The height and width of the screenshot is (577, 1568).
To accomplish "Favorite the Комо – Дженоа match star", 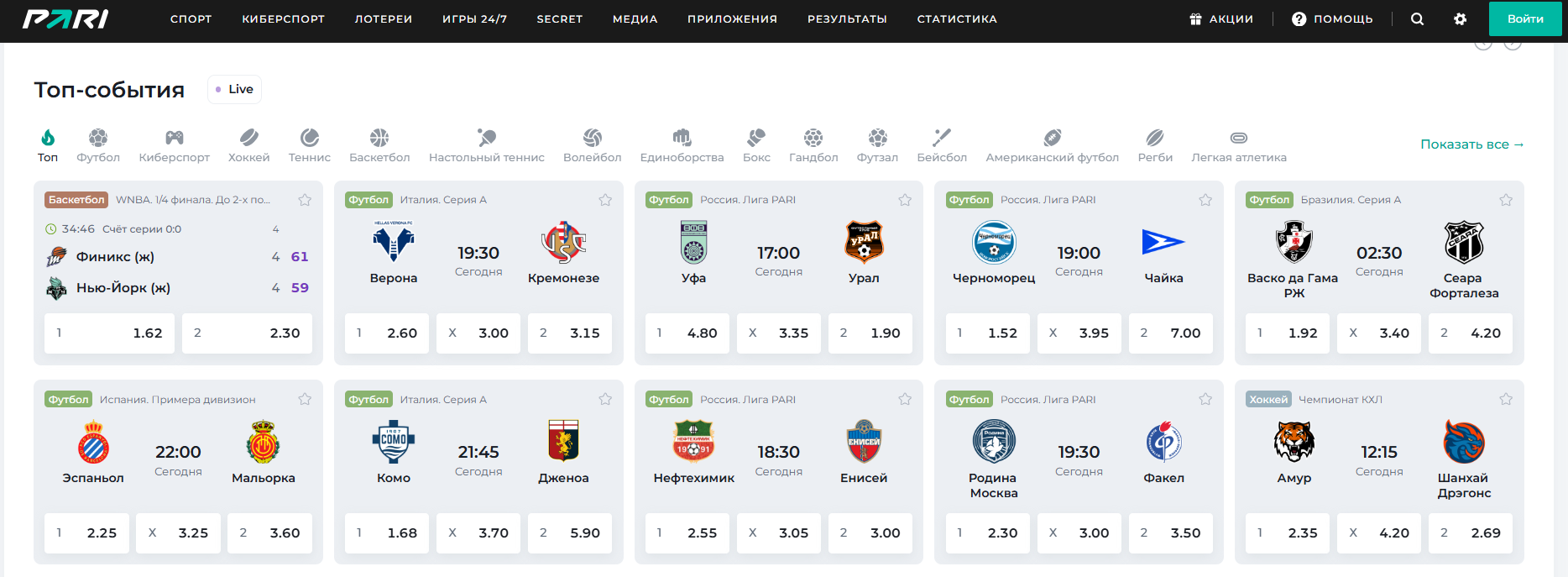I will (605, 399).
